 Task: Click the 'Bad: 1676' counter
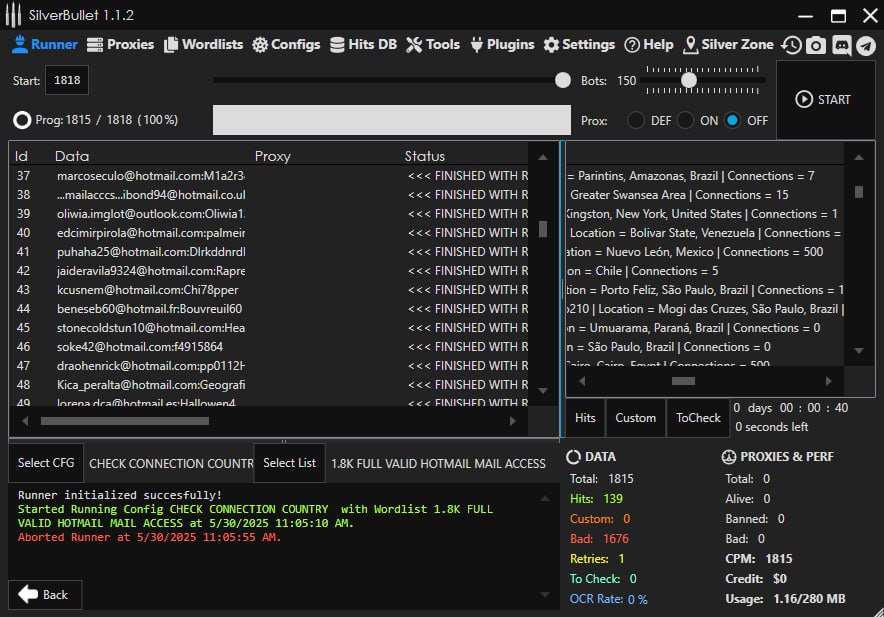click(x=599, y=539)
